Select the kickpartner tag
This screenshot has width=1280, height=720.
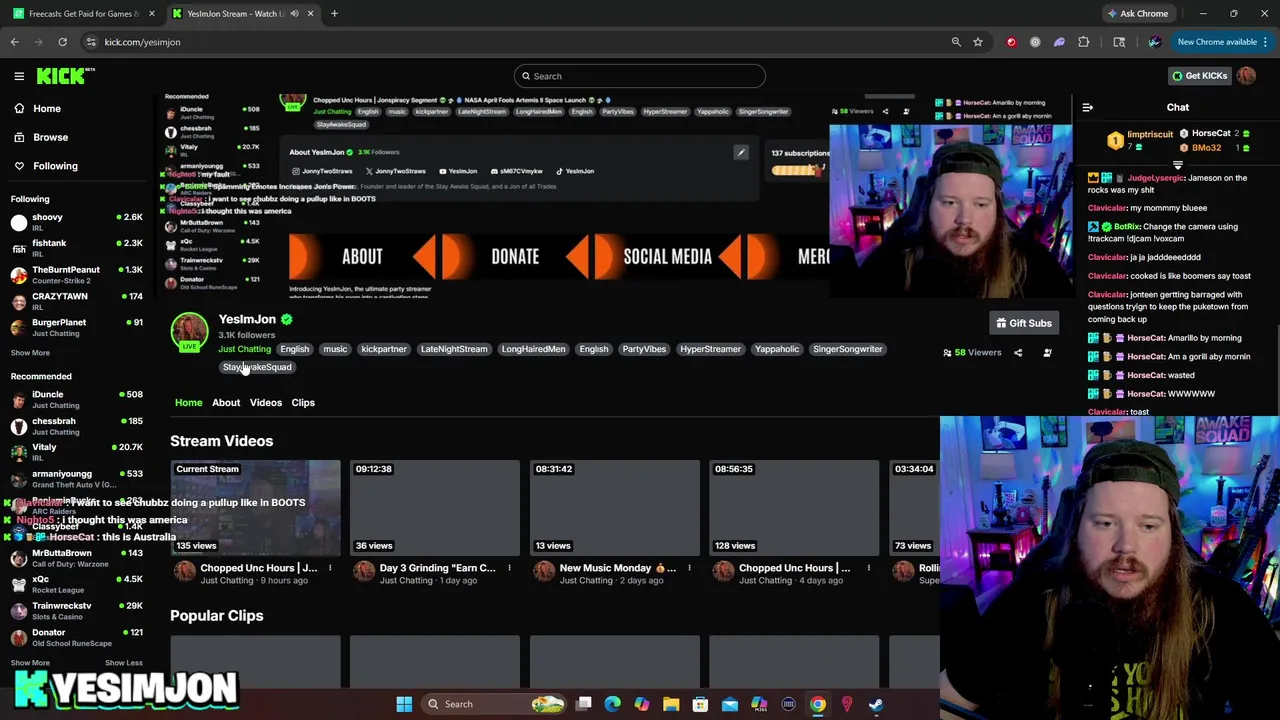point(384,349)
